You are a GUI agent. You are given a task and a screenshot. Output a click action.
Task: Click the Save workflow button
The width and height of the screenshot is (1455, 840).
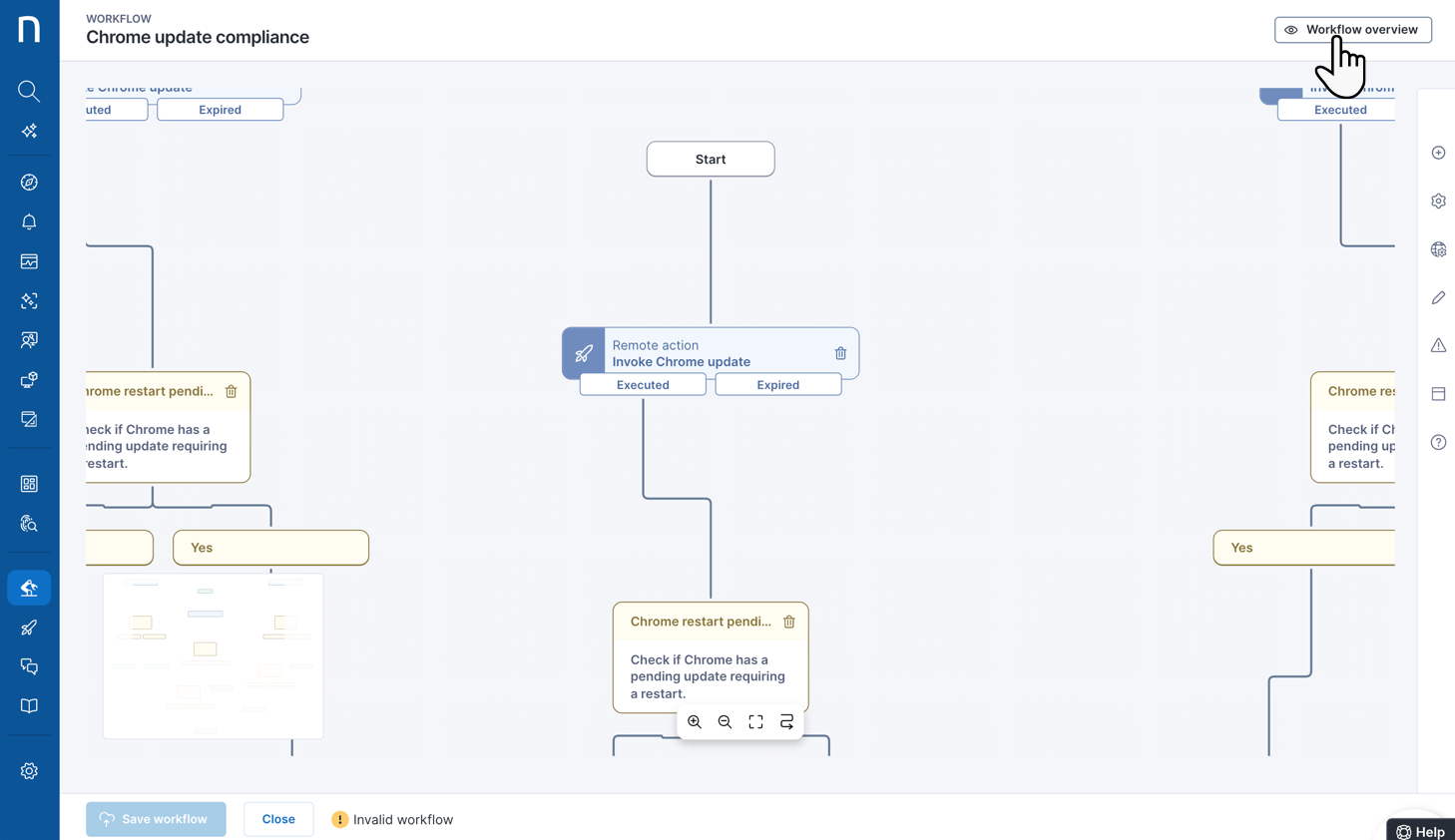156,819
